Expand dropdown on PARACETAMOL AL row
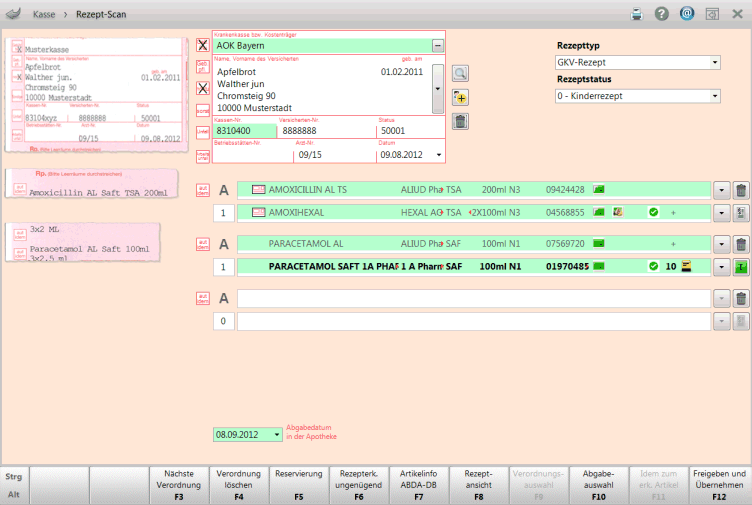752x505 pixels. (x=721, y=245)
